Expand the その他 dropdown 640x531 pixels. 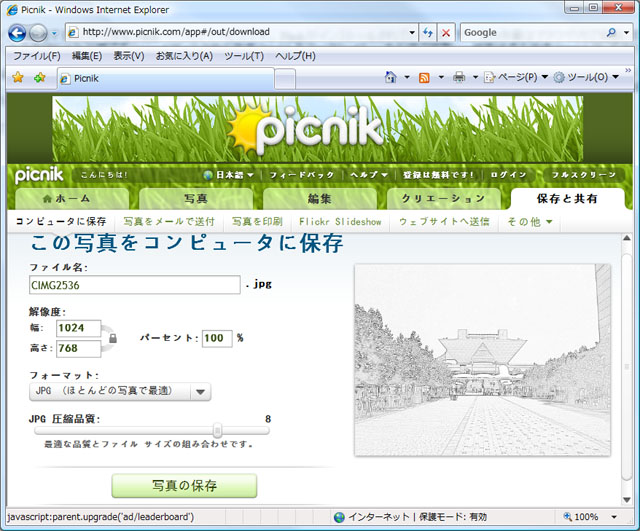click(530, 222)
